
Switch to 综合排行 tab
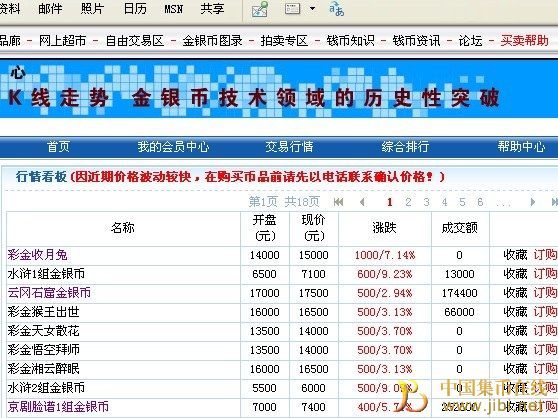tap(405, 147)
